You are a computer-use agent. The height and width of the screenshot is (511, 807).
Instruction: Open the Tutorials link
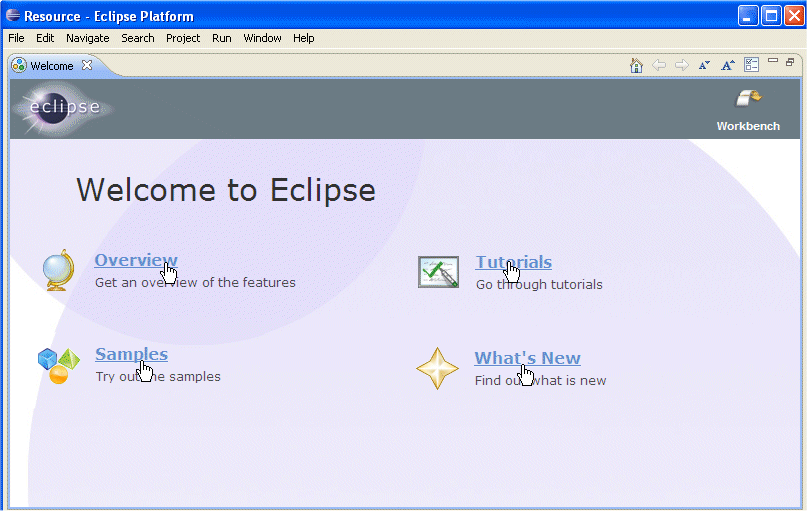[513, 262]
